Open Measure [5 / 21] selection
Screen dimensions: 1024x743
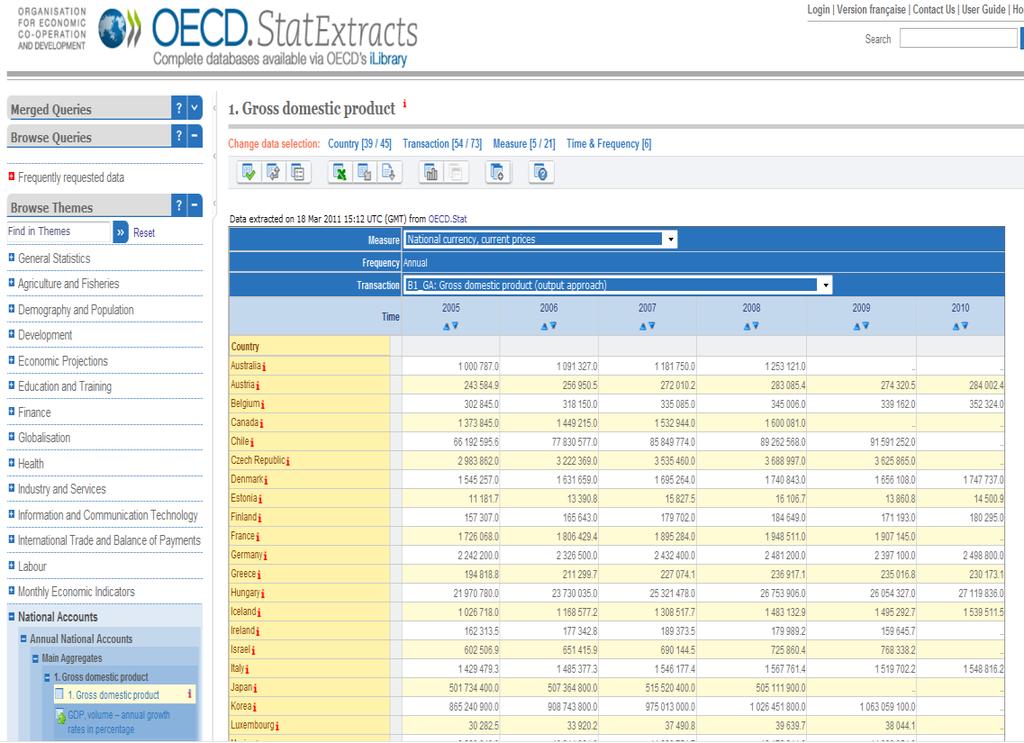[x=524, y=144]
